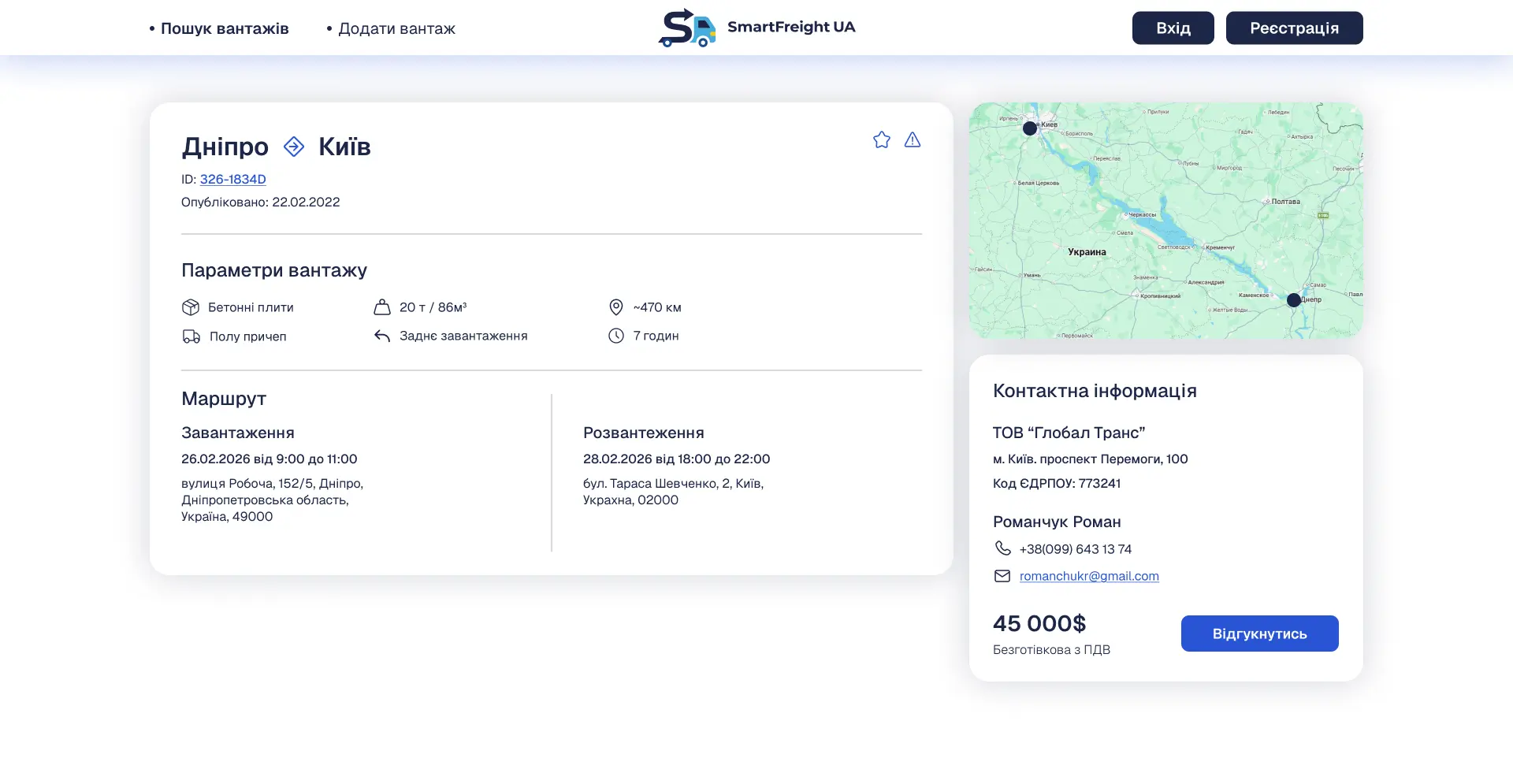Click the rear-loading arrow icon
Image resolution: width=1513 pixels, height=784 pixels.
coord(382,335)
